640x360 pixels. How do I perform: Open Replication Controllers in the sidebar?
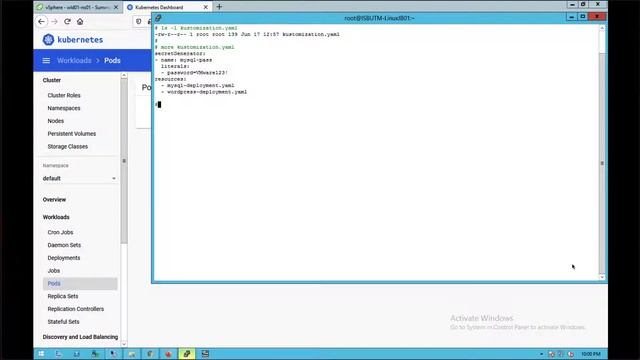point(76,309)
